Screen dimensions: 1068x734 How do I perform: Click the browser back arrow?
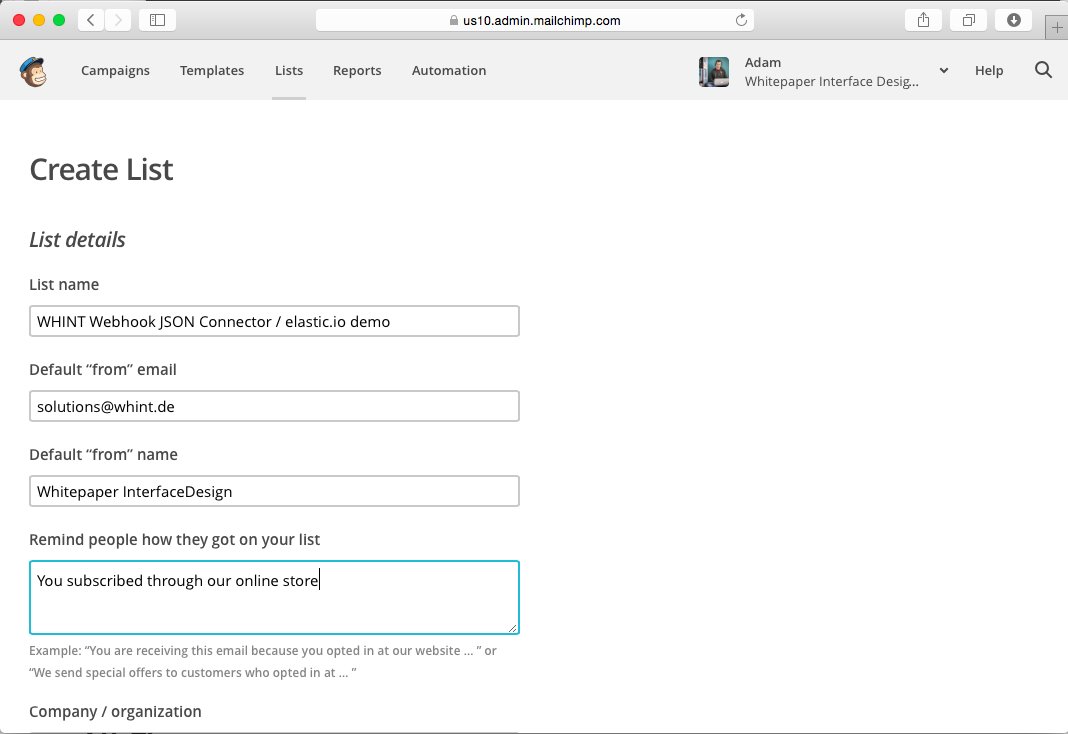pyautogui.click(x=90, y=18)
